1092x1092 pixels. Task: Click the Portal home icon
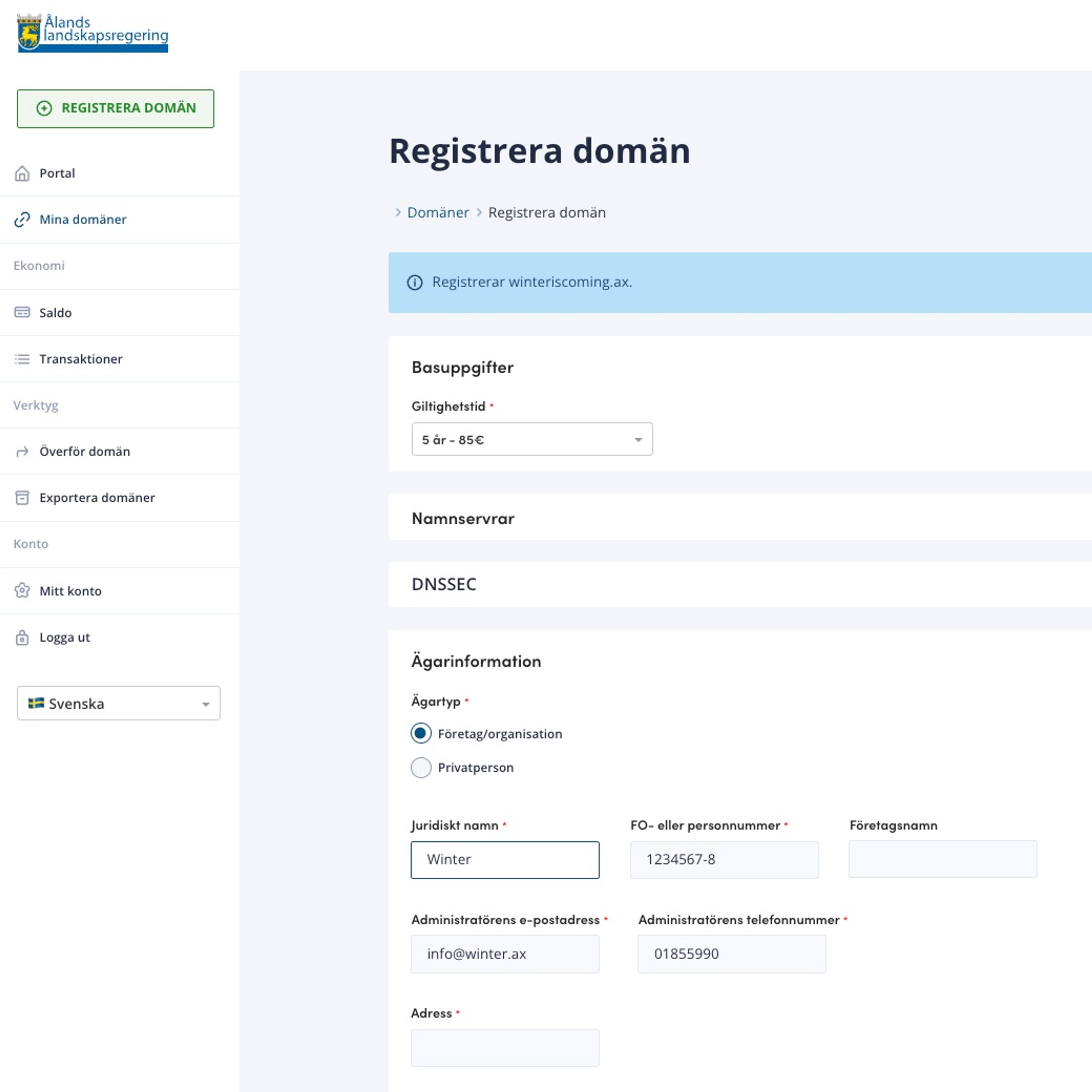pos(22,173)
